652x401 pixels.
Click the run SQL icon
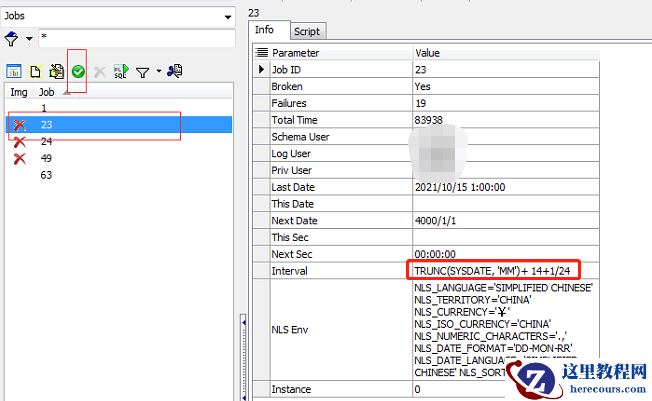point(120,72)
